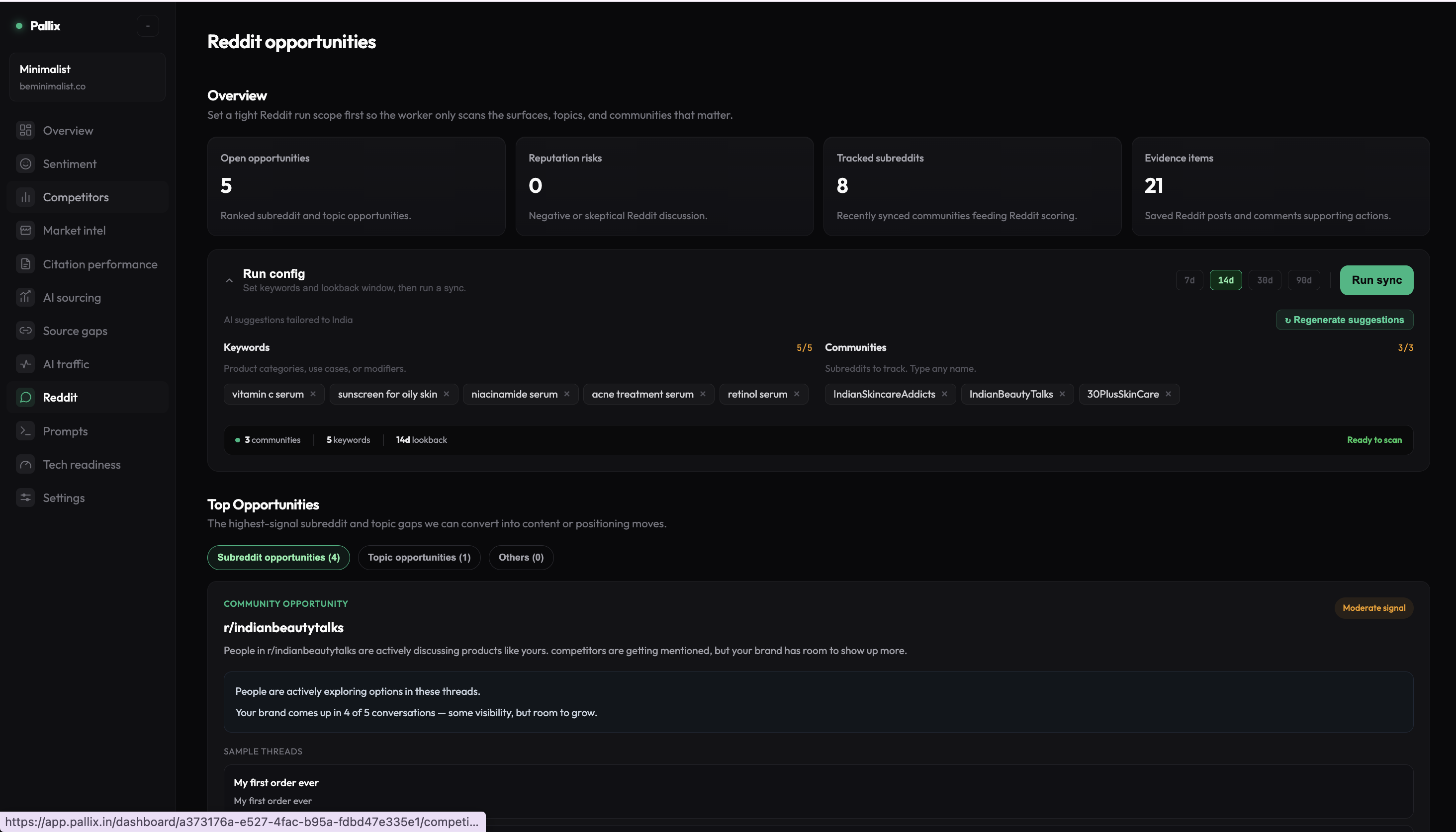Open the Prompts menu item
Screen dimensions: 1456x832
[x=87, y=431]
